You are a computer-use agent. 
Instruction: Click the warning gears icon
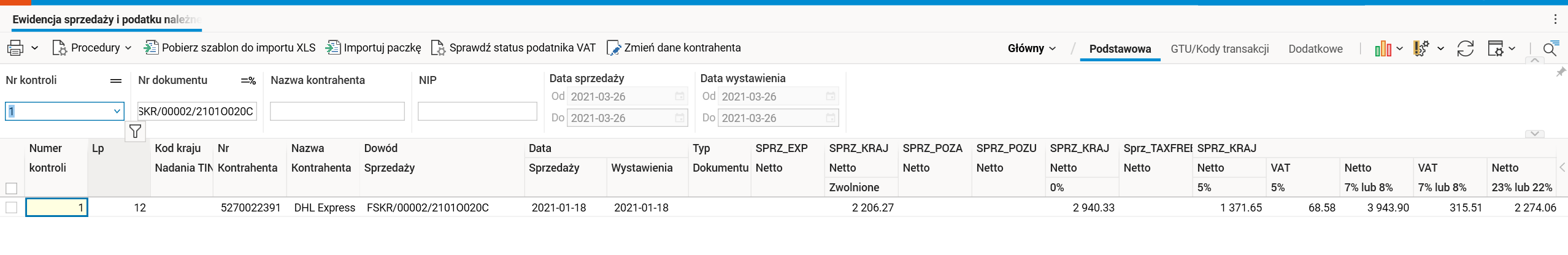coord(1421,48)
